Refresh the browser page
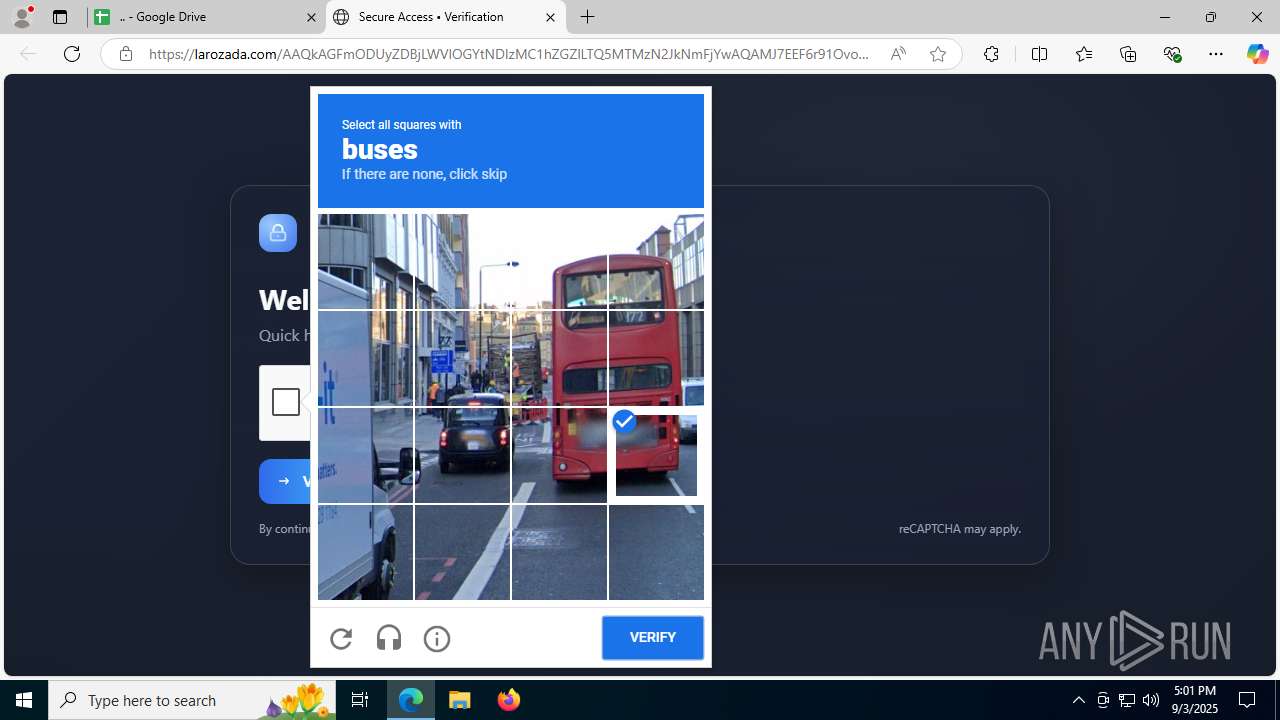1280x720 pixels. (72, 54)
